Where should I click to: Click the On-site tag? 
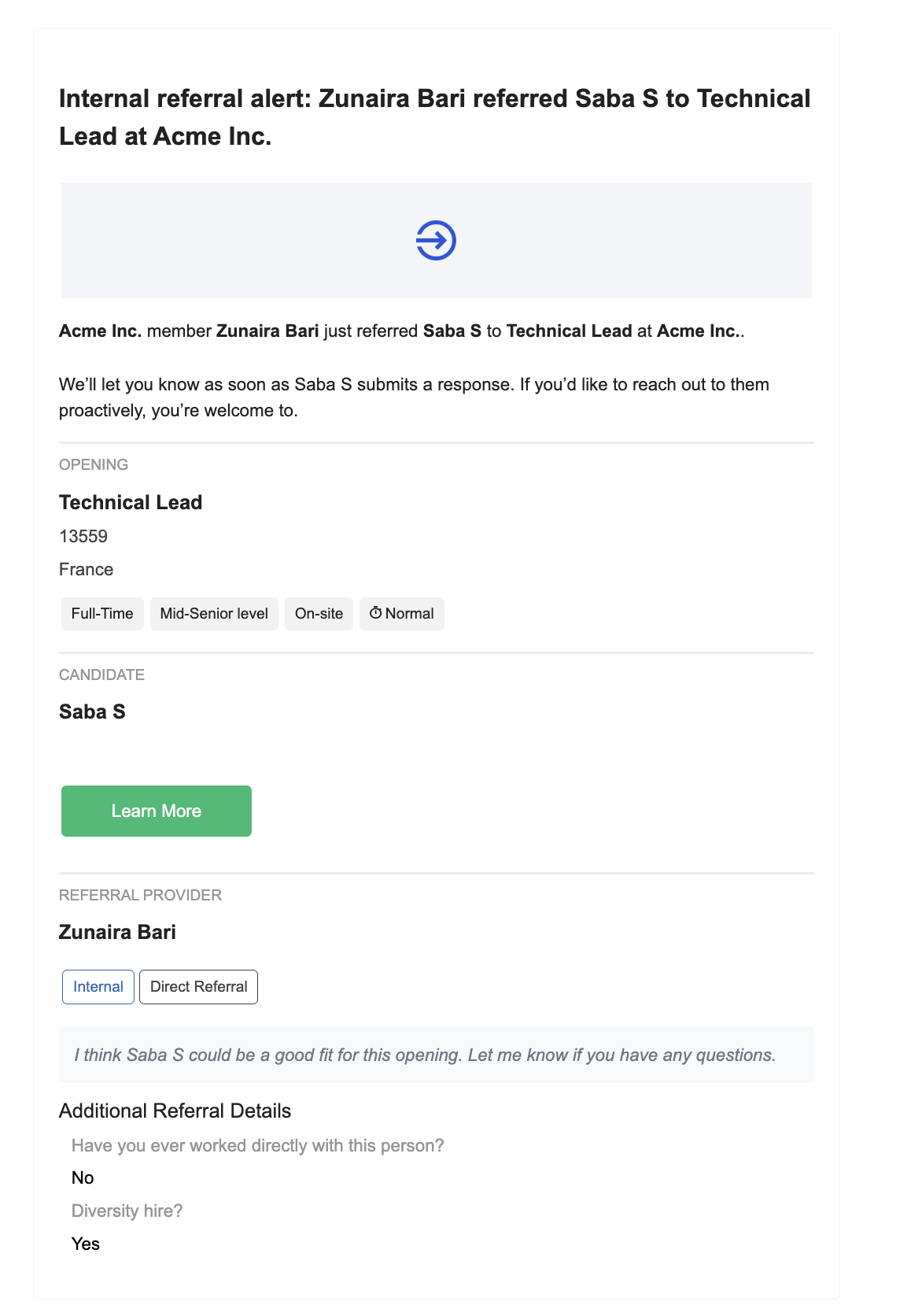tap(319, 614)
